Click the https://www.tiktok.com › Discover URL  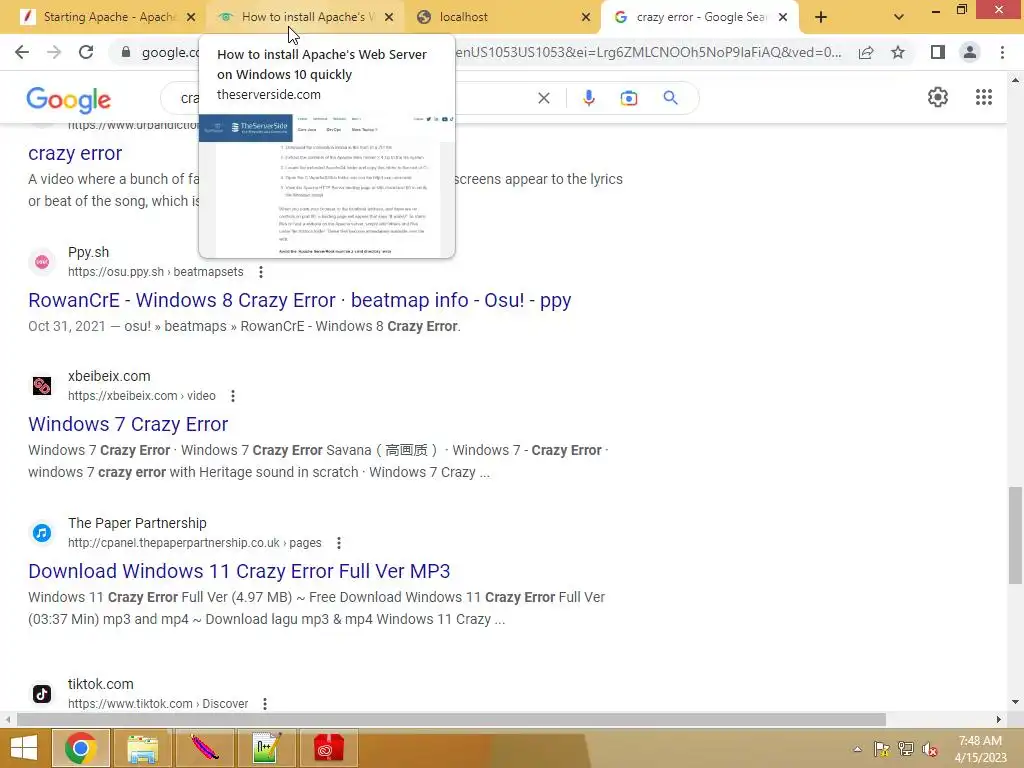tap(158, 704)
